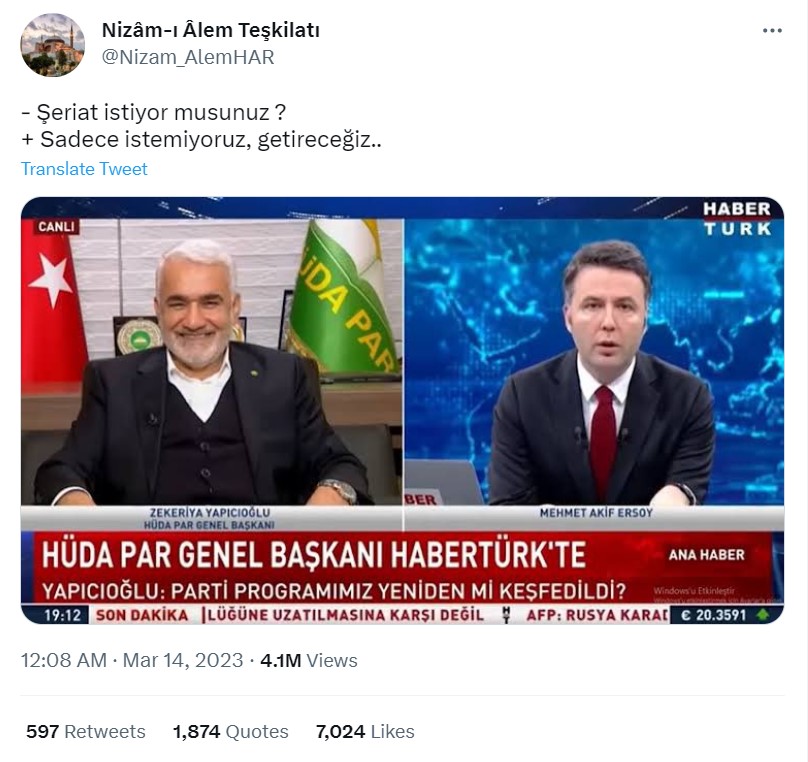The height and width of the screenshot is (762, 808).
Task: Click the Mar 14, 2023 date
Action: coord(182,660)
